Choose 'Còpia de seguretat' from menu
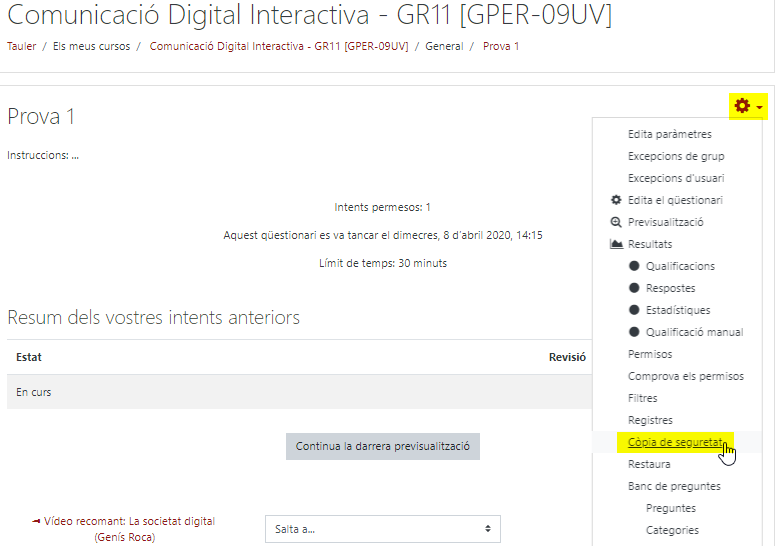This screenshot has height=546, width=775. pos(675,442)
